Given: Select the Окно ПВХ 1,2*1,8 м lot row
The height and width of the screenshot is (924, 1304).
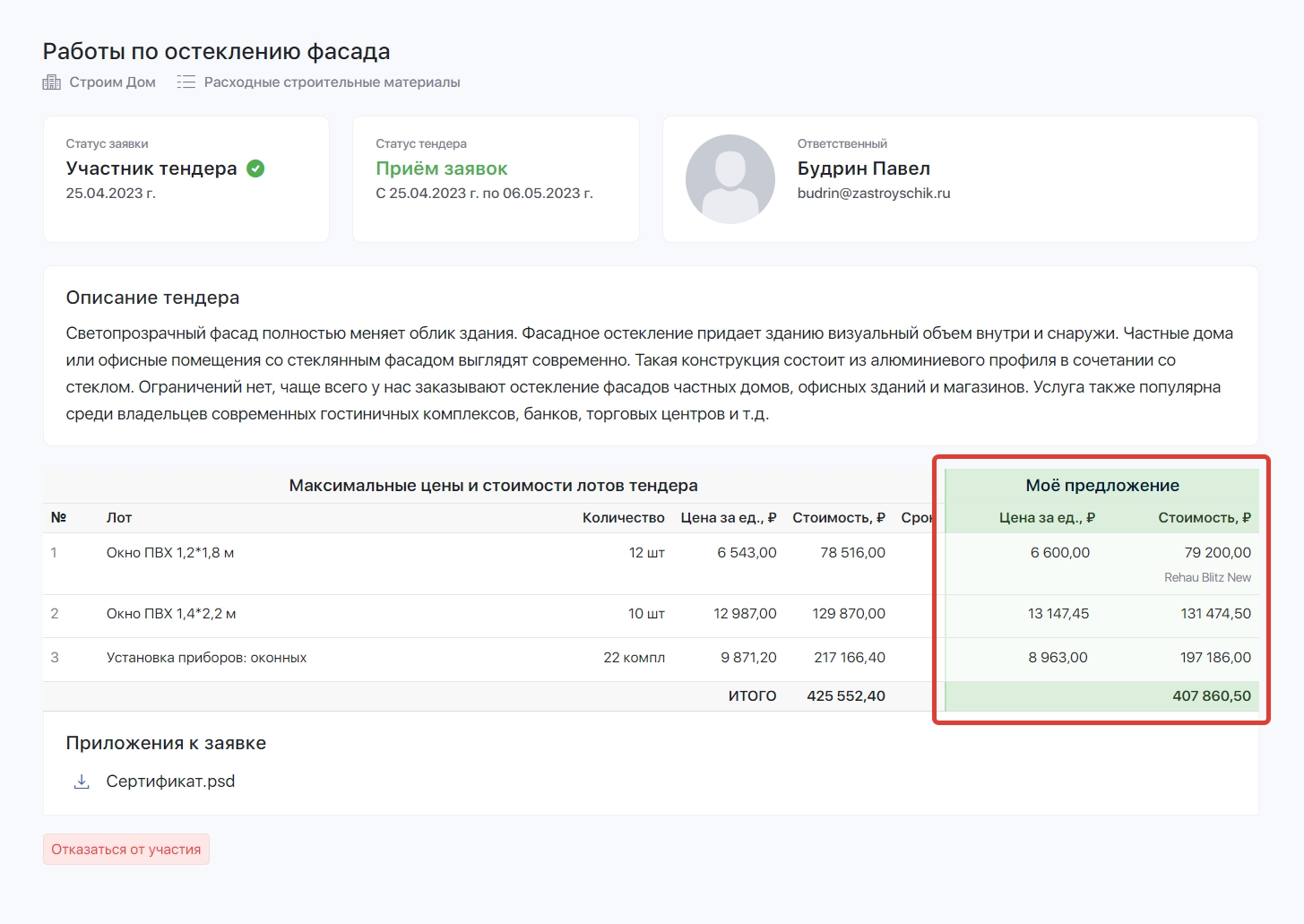Looking at the screenshot, I should point(170,553).
